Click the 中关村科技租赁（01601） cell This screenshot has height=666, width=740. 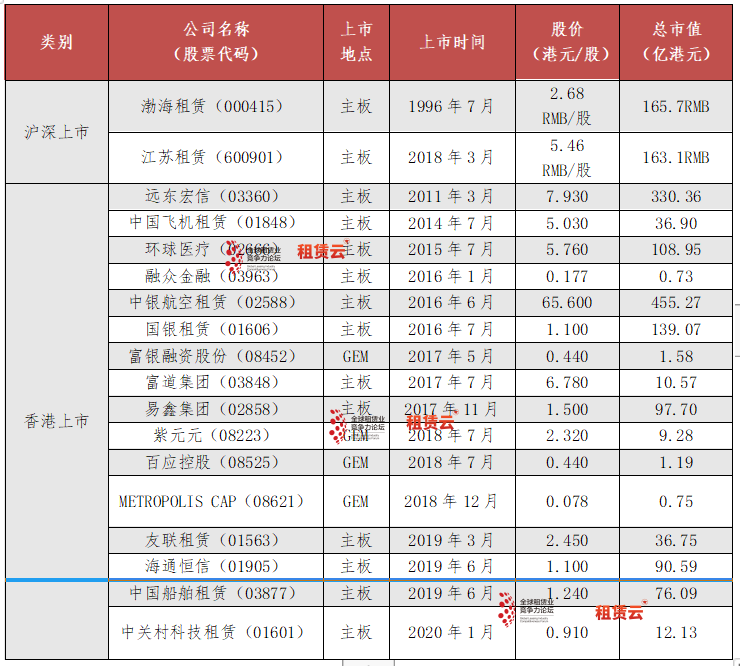216,632
